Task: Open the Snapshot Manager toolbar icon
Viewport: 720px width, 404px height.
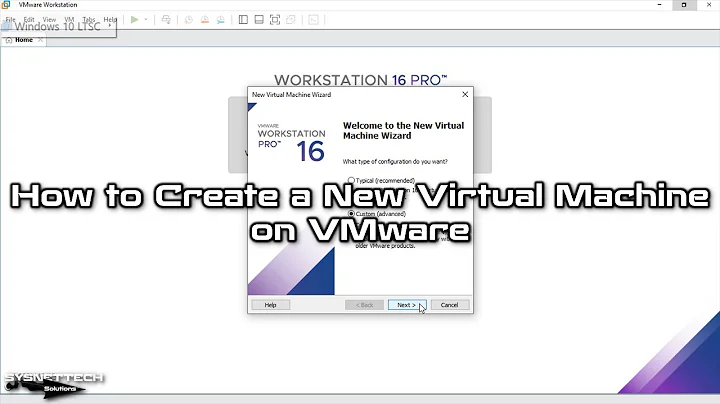Action: pyautogui.click(x=221, y=20)
